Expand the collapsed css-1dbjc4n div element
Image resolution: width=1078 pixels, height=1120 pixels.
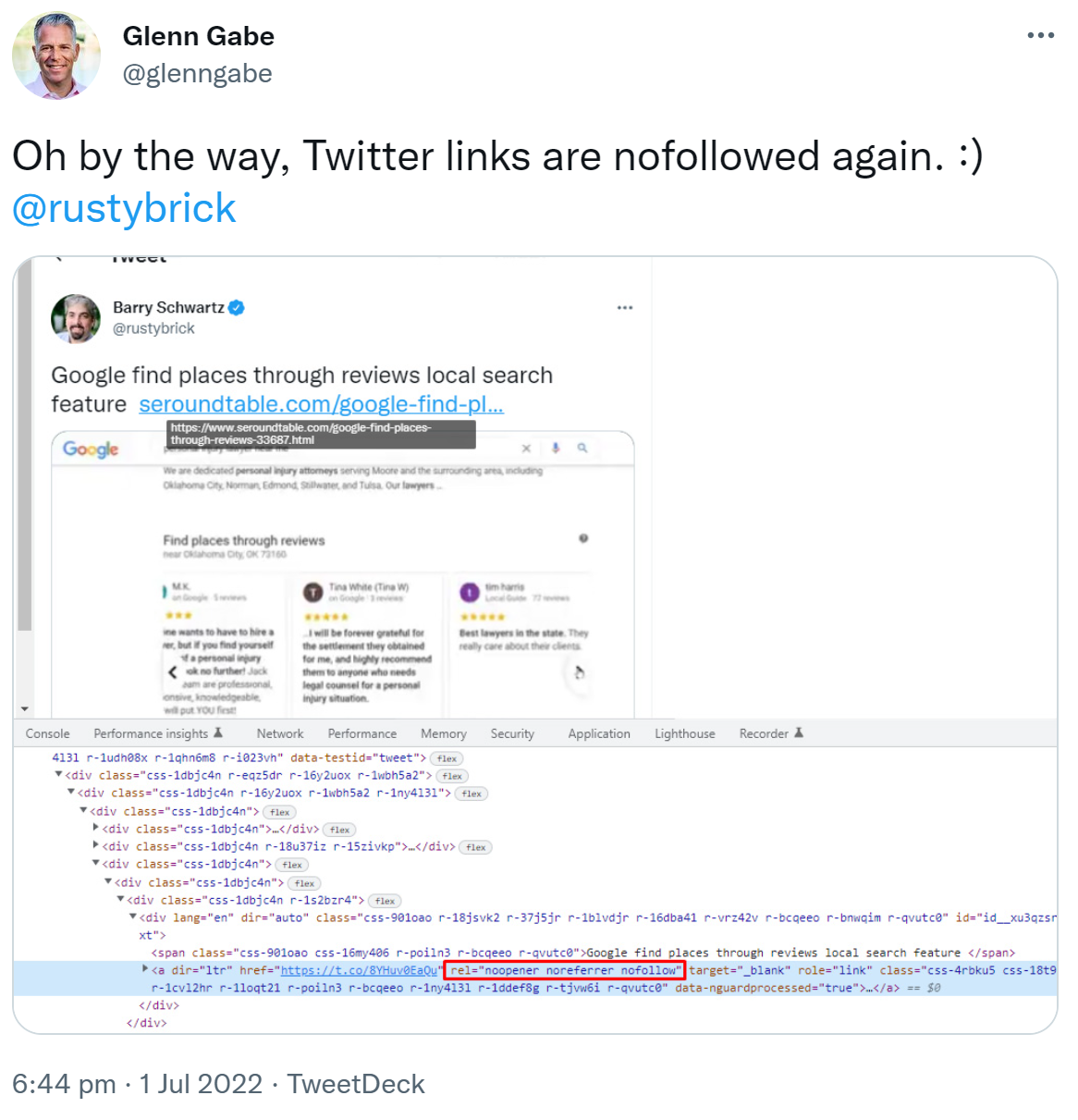(x=96, y=829)
